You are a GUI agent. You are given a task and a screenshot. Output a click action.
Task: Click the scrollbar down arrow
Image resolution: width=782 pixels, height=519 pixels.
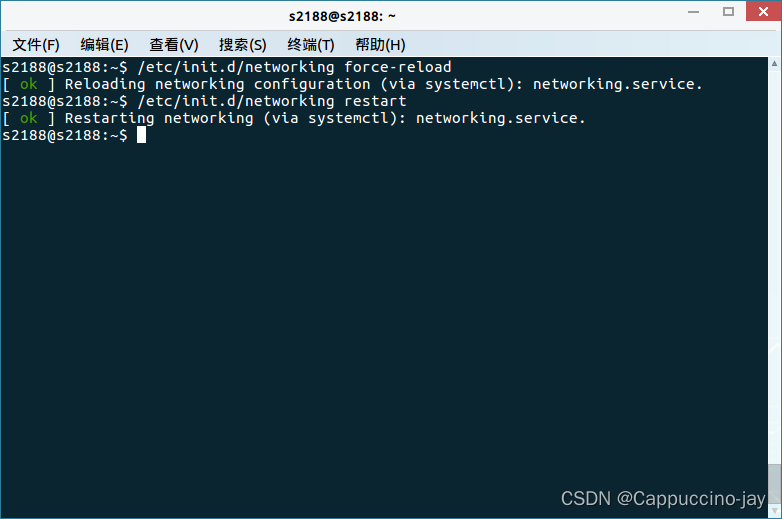pyautogui.click(x=775, y=511)
